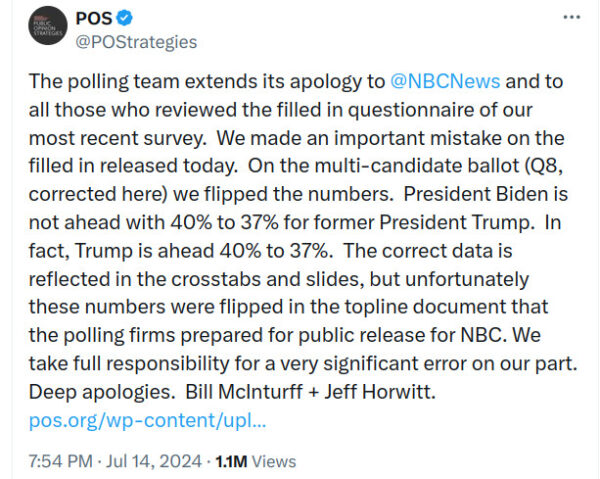Screen dimensions: 600x479
Task: Open the three-dot More options menu
Action: pyautogui.click(x=571, y=18)
